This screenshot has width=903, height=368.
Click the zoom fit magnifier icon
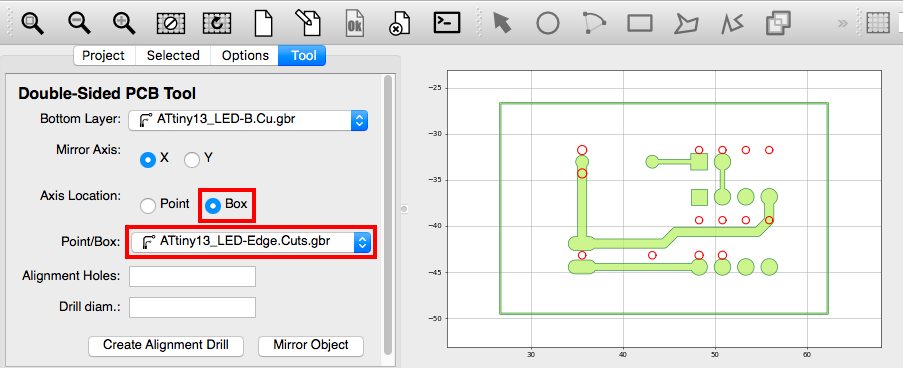32,23
